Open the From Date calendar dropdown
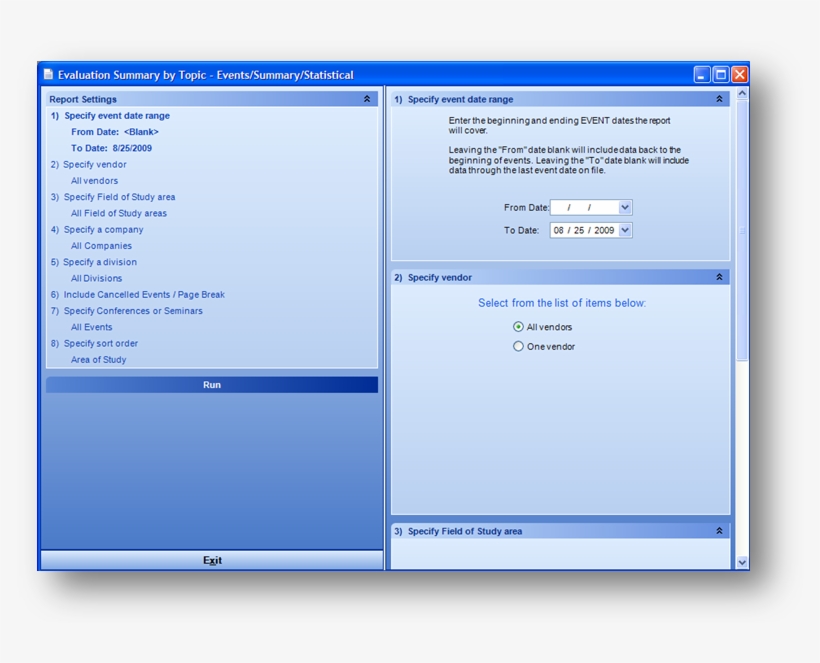Viewport: 820px width, 663px height. [x=624, y=207]
